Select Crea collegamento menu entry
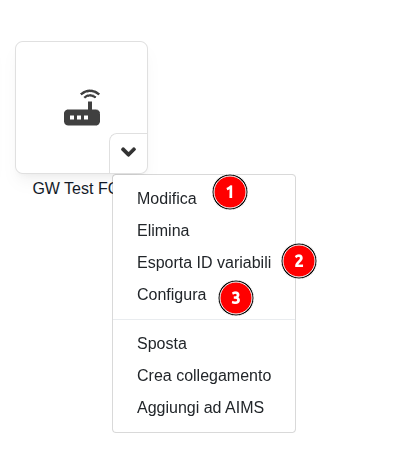Image resolution: width=398 pixels, height=457 pixels. (204, 375)
